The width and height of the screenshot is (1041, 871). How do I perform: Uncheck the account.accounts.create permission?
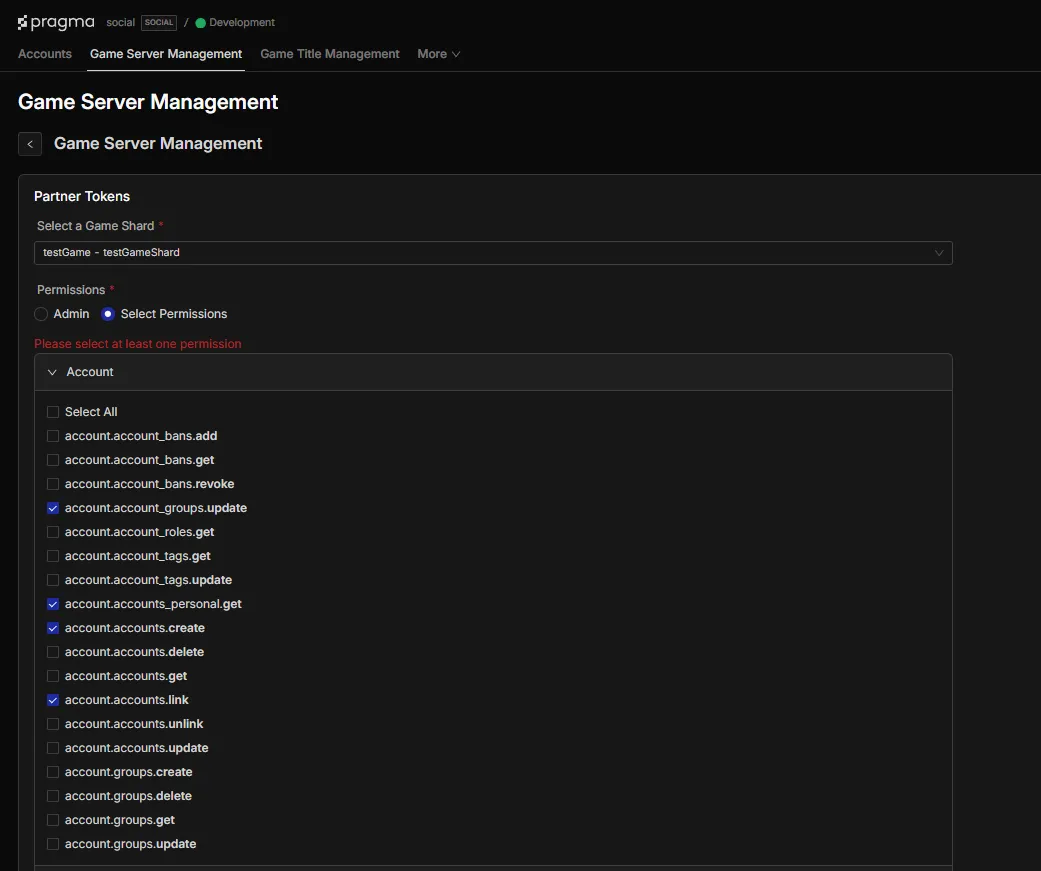pos(52,627)
